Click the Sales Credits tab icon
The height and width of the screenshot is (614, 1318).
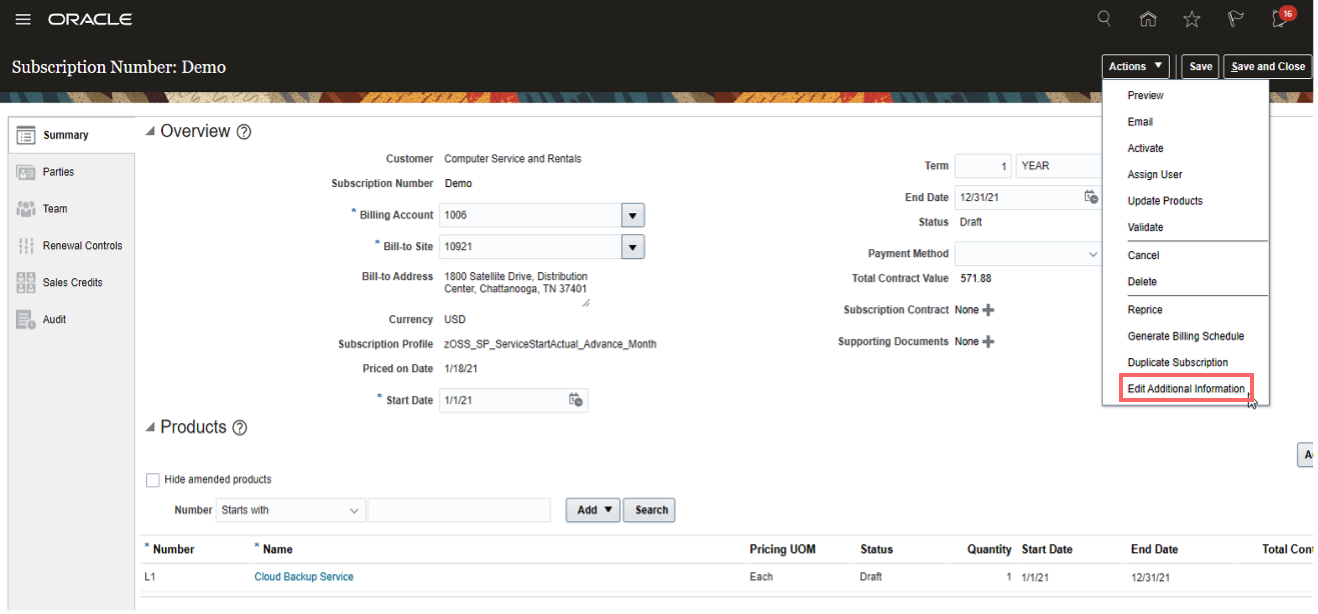26,283
